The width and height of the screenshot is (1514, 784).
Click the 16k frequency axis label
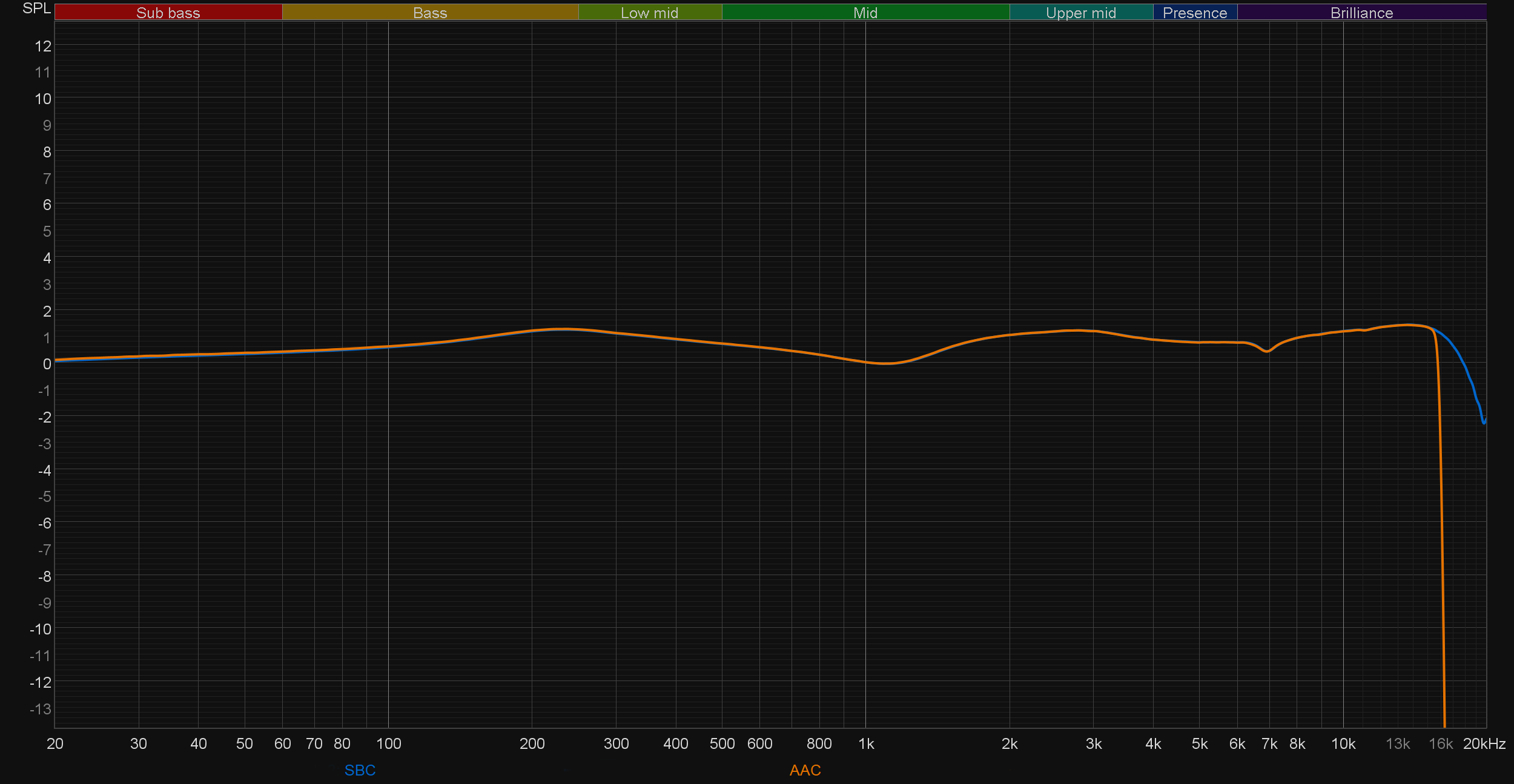click(1441, 743)
